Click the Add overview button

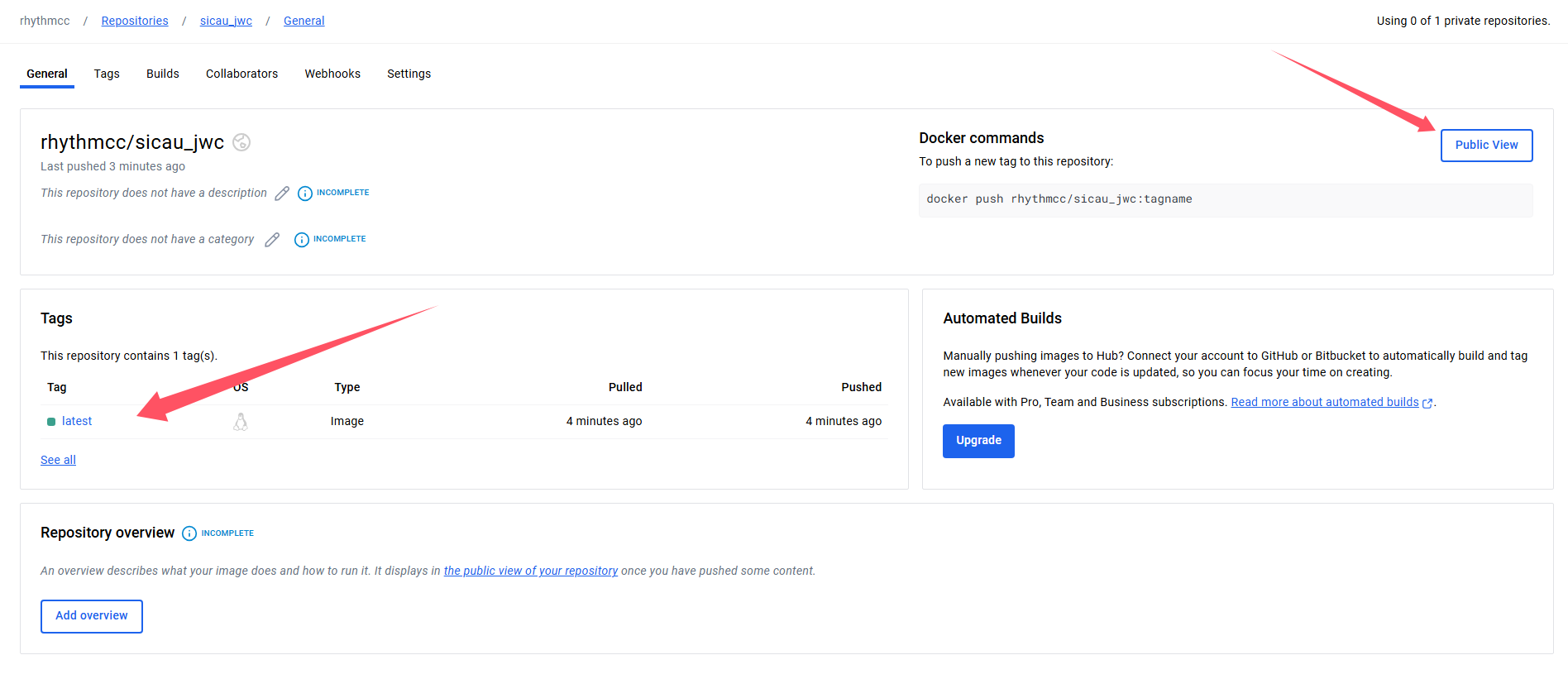(92, 616)
